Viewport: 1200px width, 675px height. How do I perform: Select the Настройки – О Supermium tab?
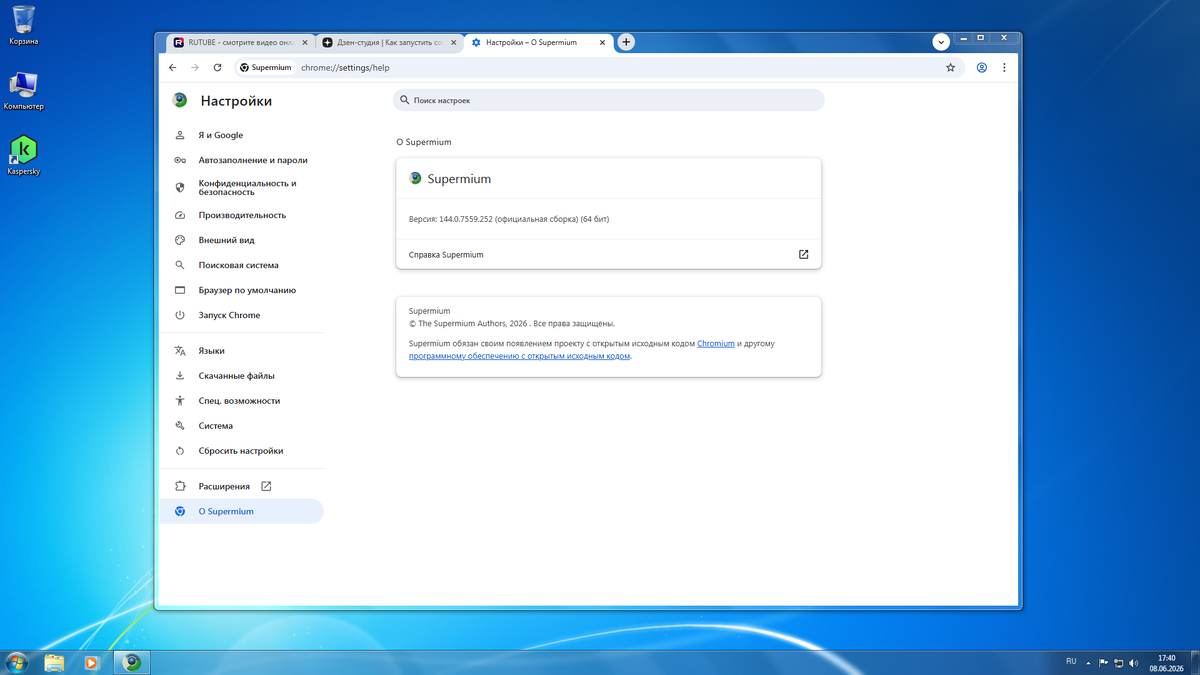(538, 43)
